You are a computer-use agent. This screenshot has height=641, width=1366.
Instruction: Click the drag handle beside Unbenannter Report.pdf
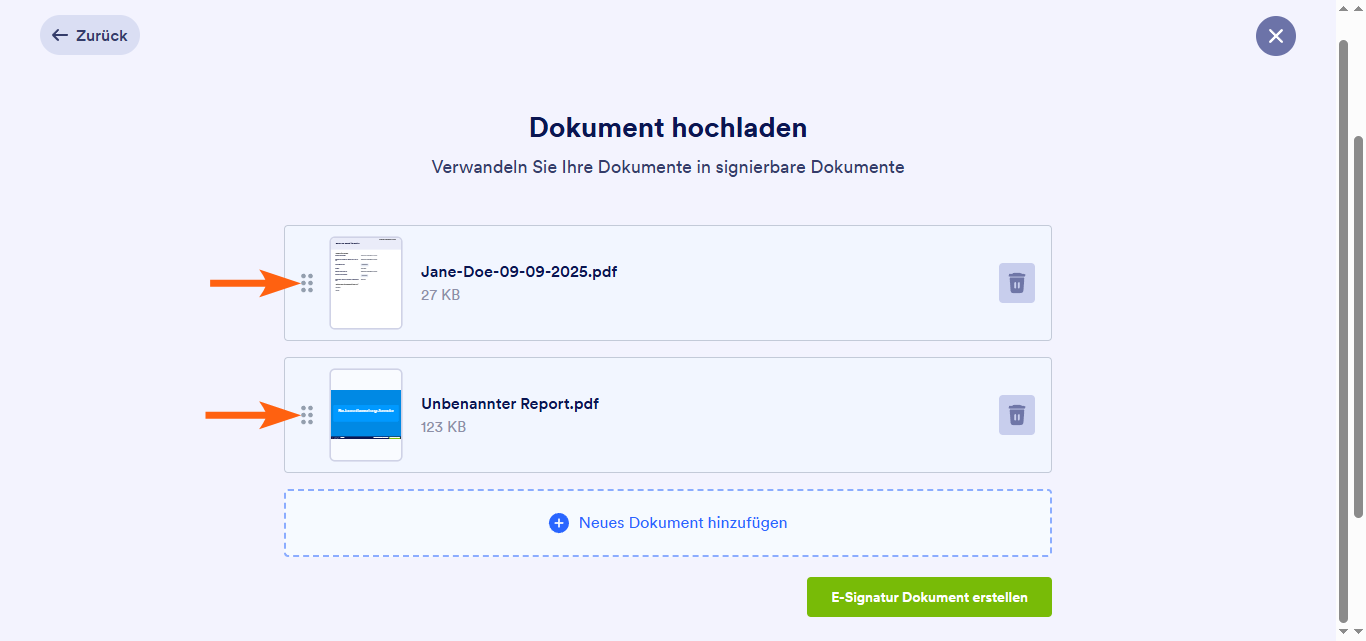308,415
